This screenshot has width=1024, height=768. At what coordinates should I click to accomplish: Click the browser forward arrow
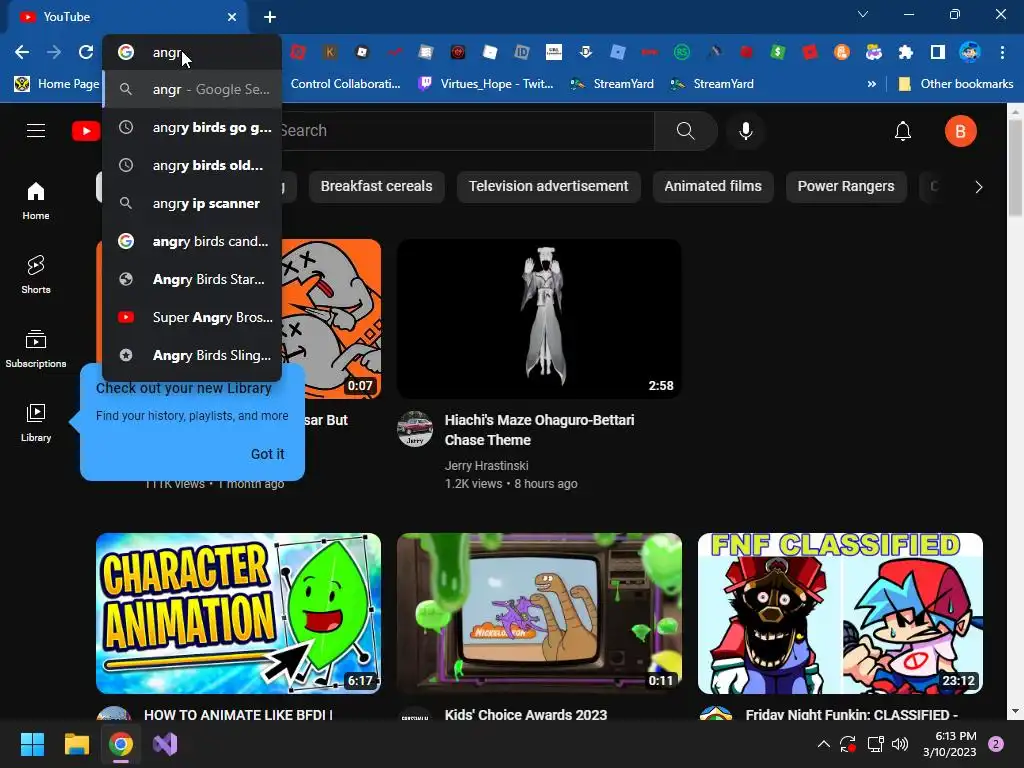[54, 52]
